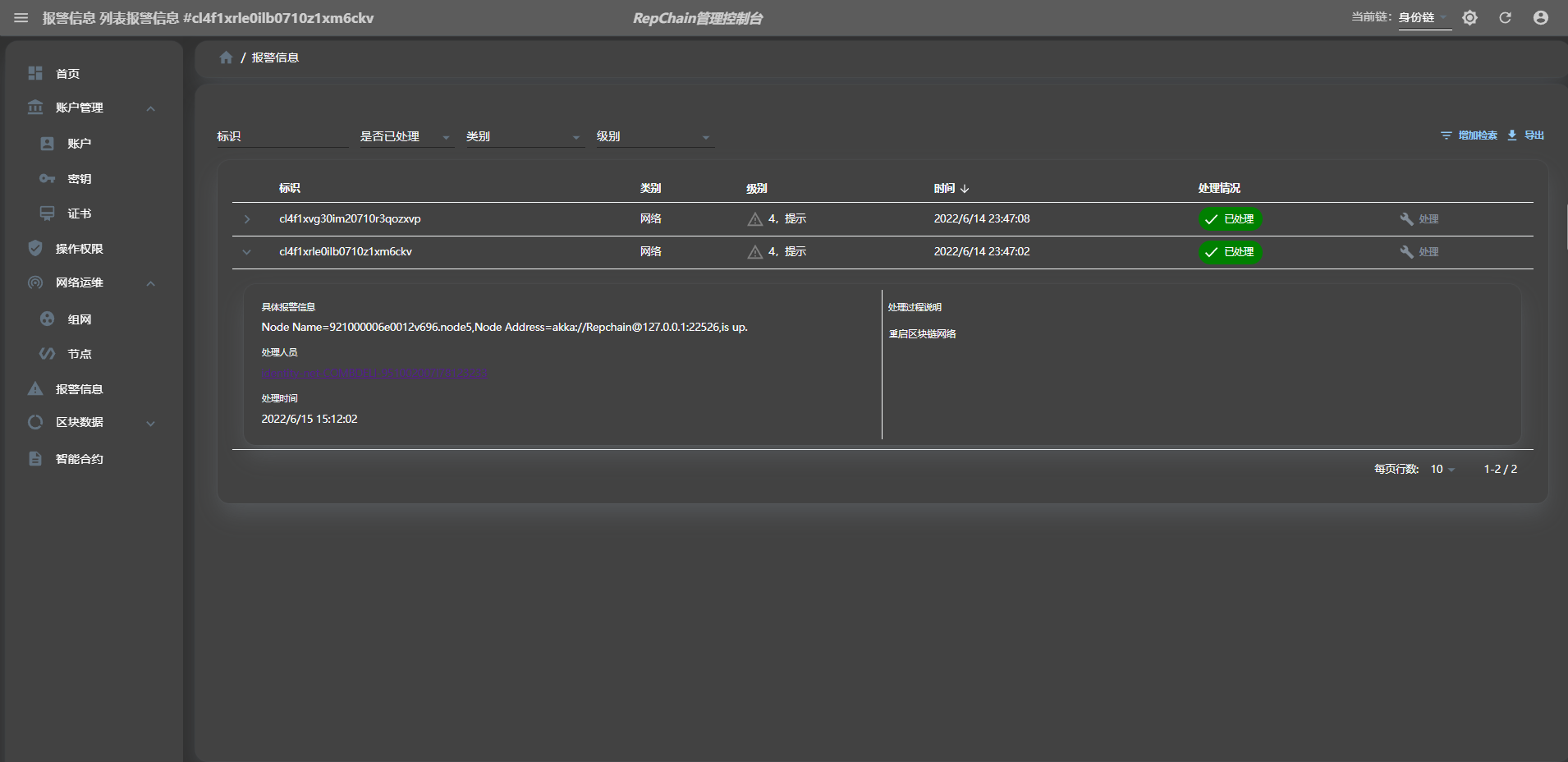Click the 增加检索 button
1568x762 pixels.
pyautogui.click(x=1469, y=135)
